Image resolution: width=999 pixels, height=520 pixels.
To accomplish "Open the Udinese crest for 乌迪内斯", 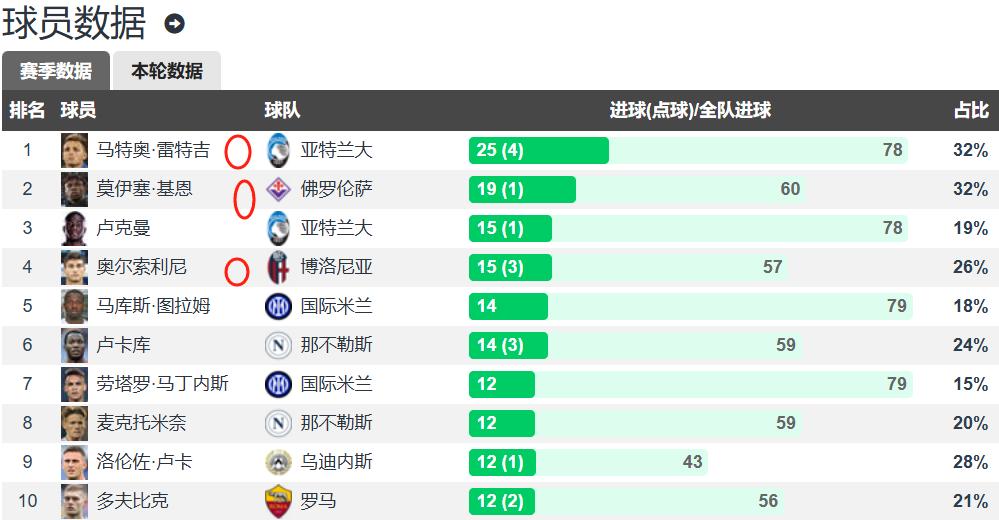I will pyautogui.click(x=278, y=462).
